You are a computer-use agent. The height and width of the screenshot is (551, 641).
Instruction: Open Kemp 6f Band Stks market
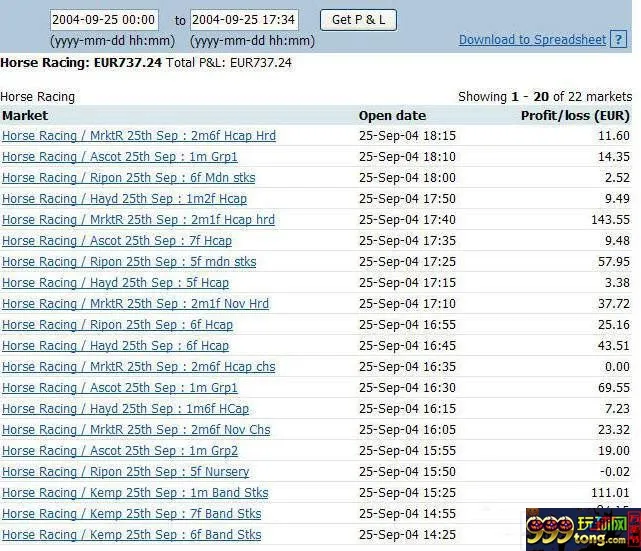click(132, 535)
